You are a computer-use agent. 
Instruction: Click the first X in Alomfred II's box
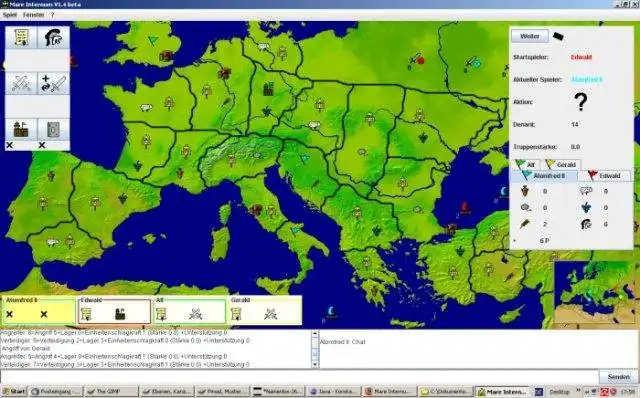pyautogui.click(x=10, y=314)
